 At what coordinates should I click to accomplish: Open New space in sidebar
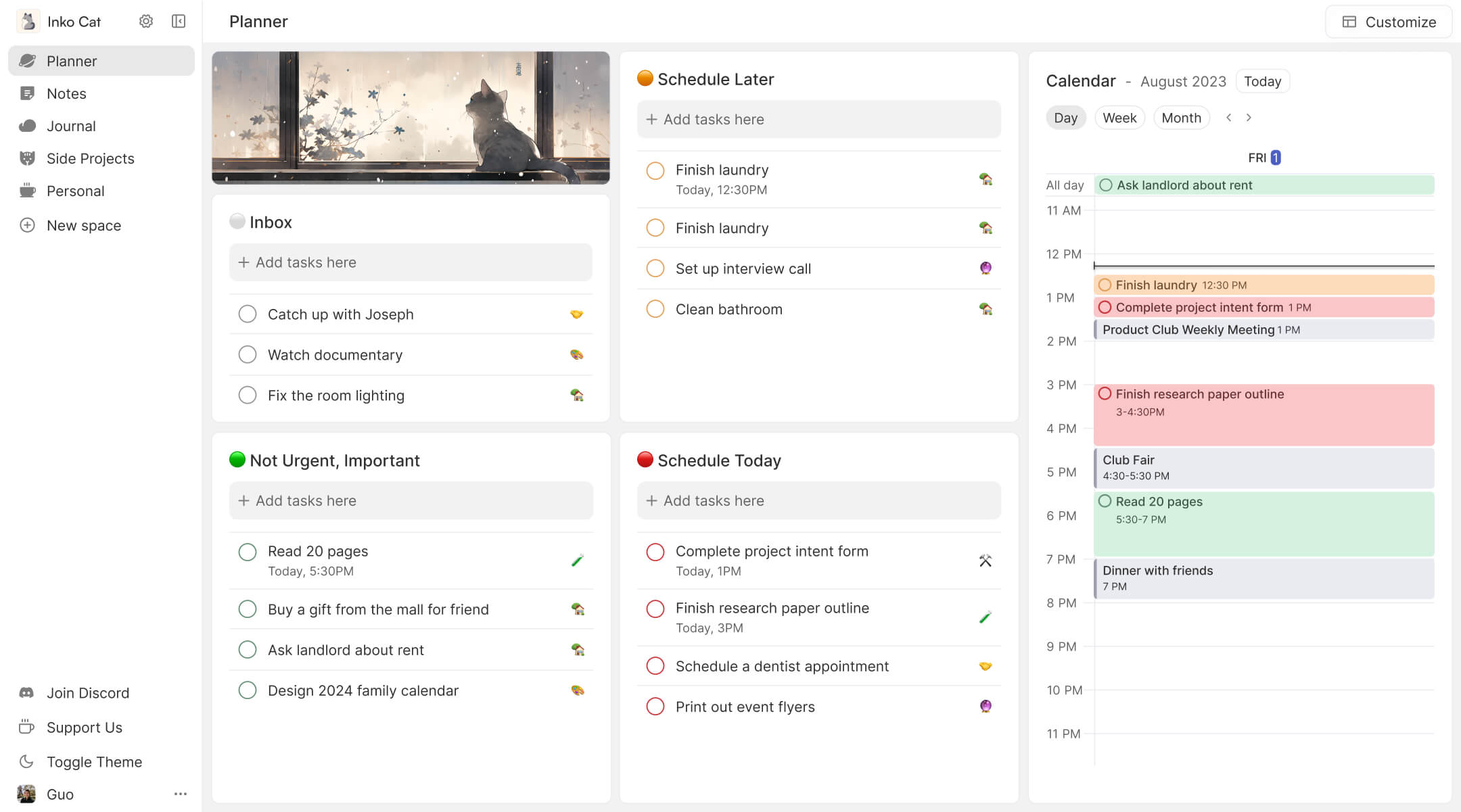point(84,225)
